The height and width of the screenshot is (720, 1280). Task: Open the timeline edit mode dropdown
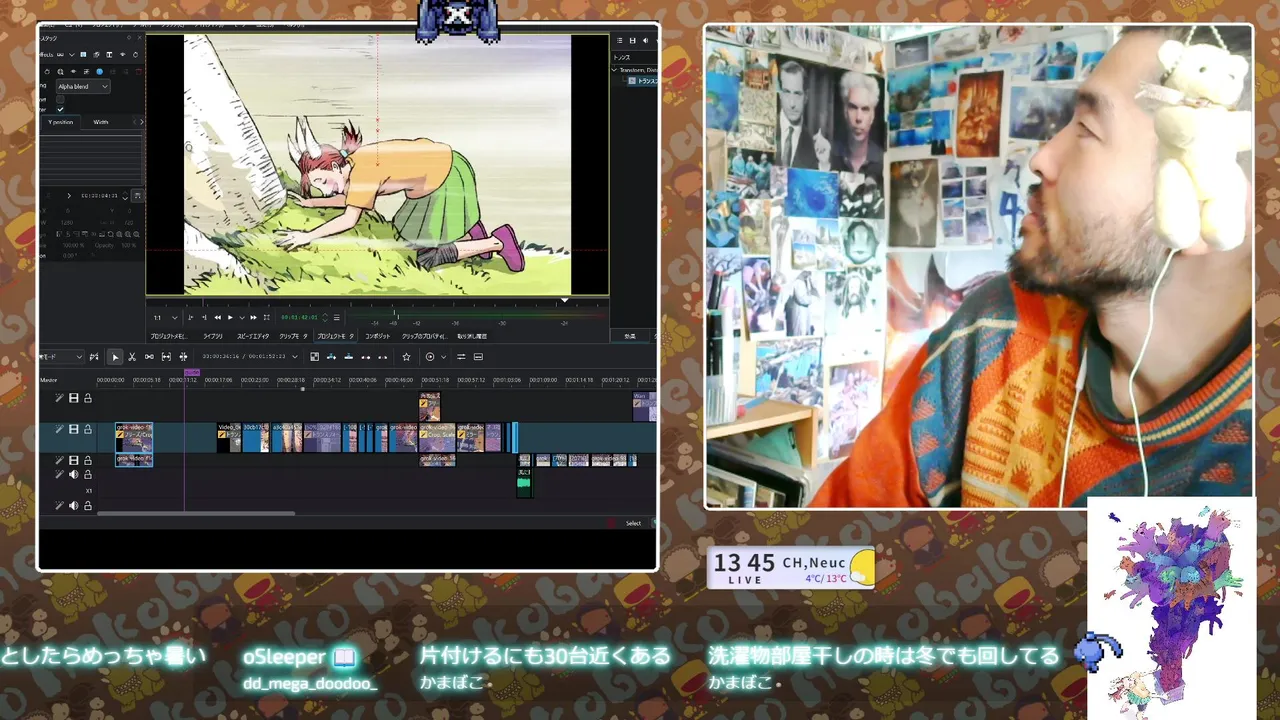[x=62, y=357]
